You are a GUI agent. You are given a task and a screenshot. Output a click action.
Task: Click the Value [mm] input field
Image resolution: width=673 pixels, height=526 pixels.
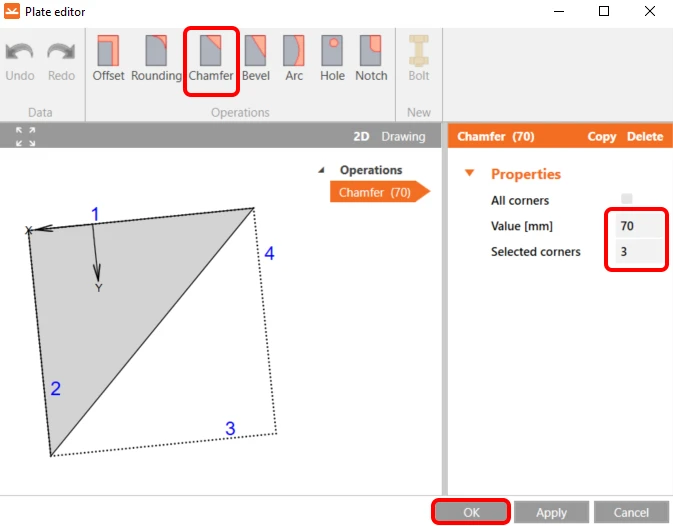638,226
